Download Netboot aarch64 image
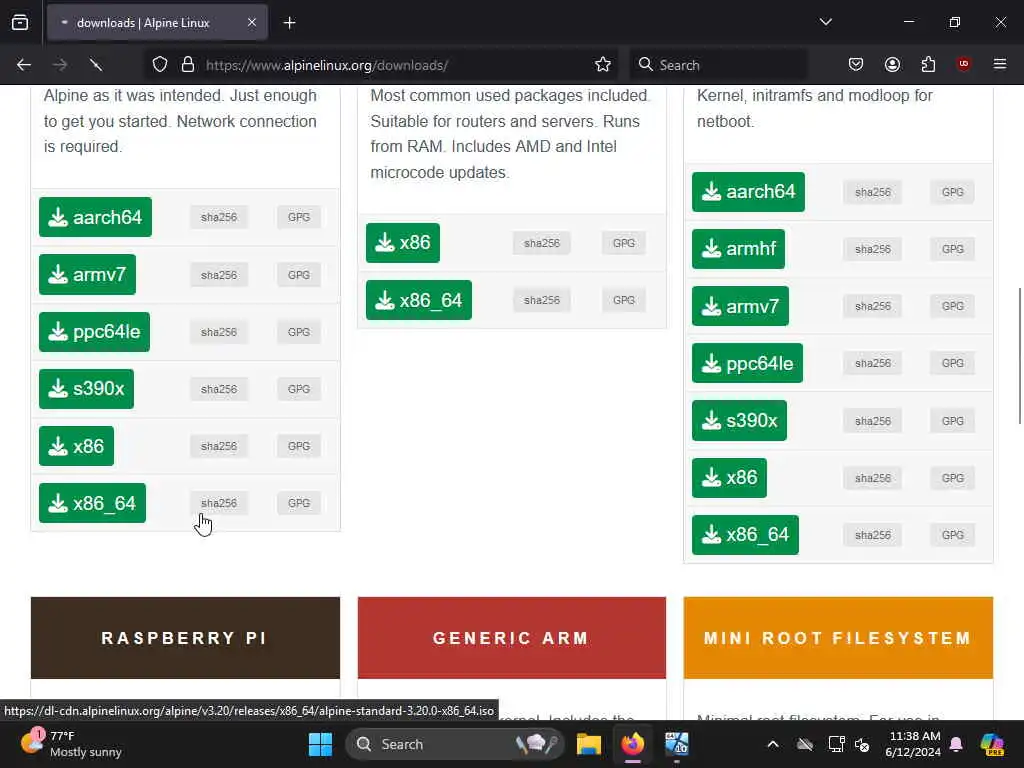 pos(748,191)
